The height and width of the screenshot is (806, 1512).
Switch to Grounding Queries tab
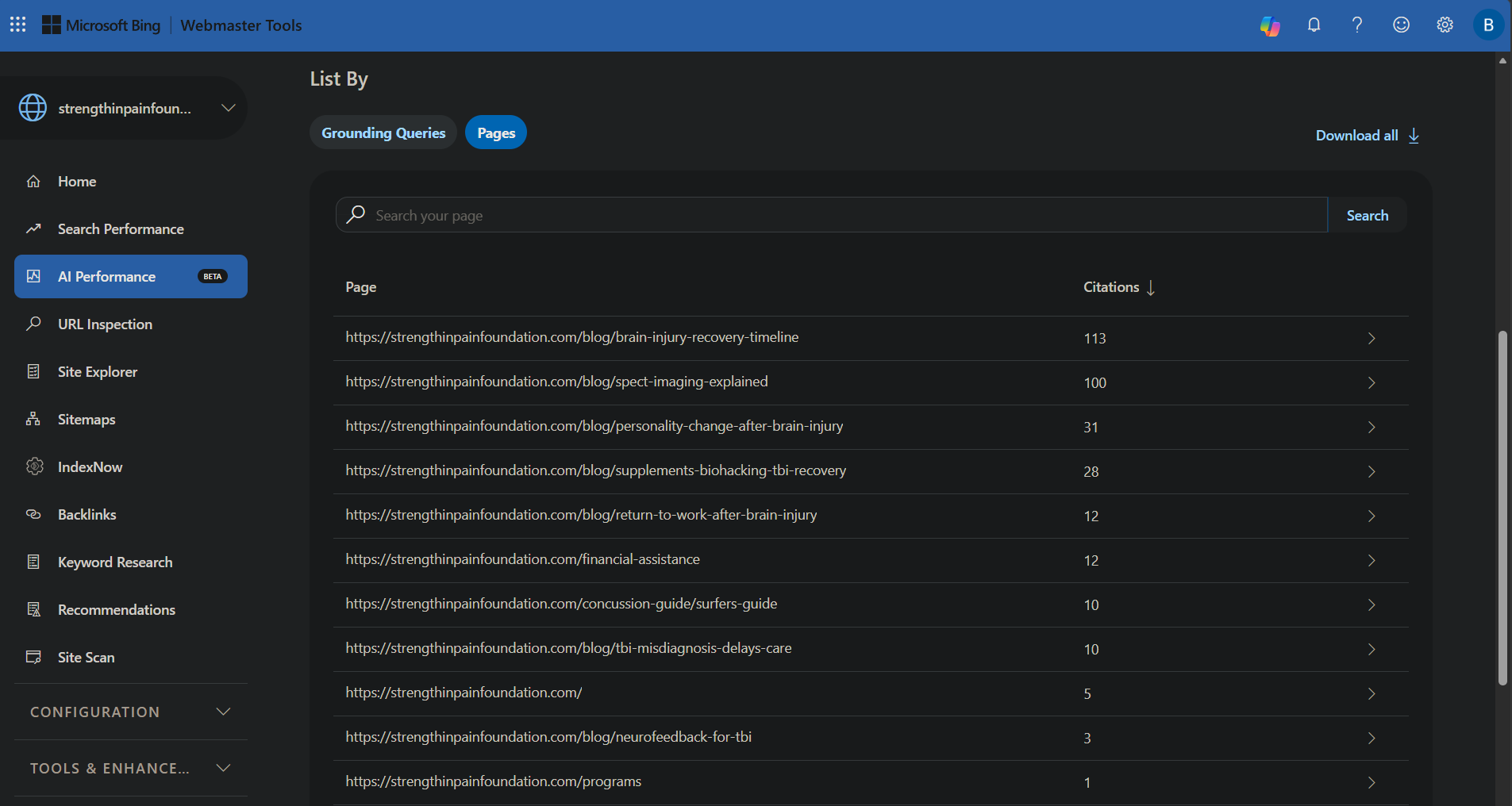point(383,132)
